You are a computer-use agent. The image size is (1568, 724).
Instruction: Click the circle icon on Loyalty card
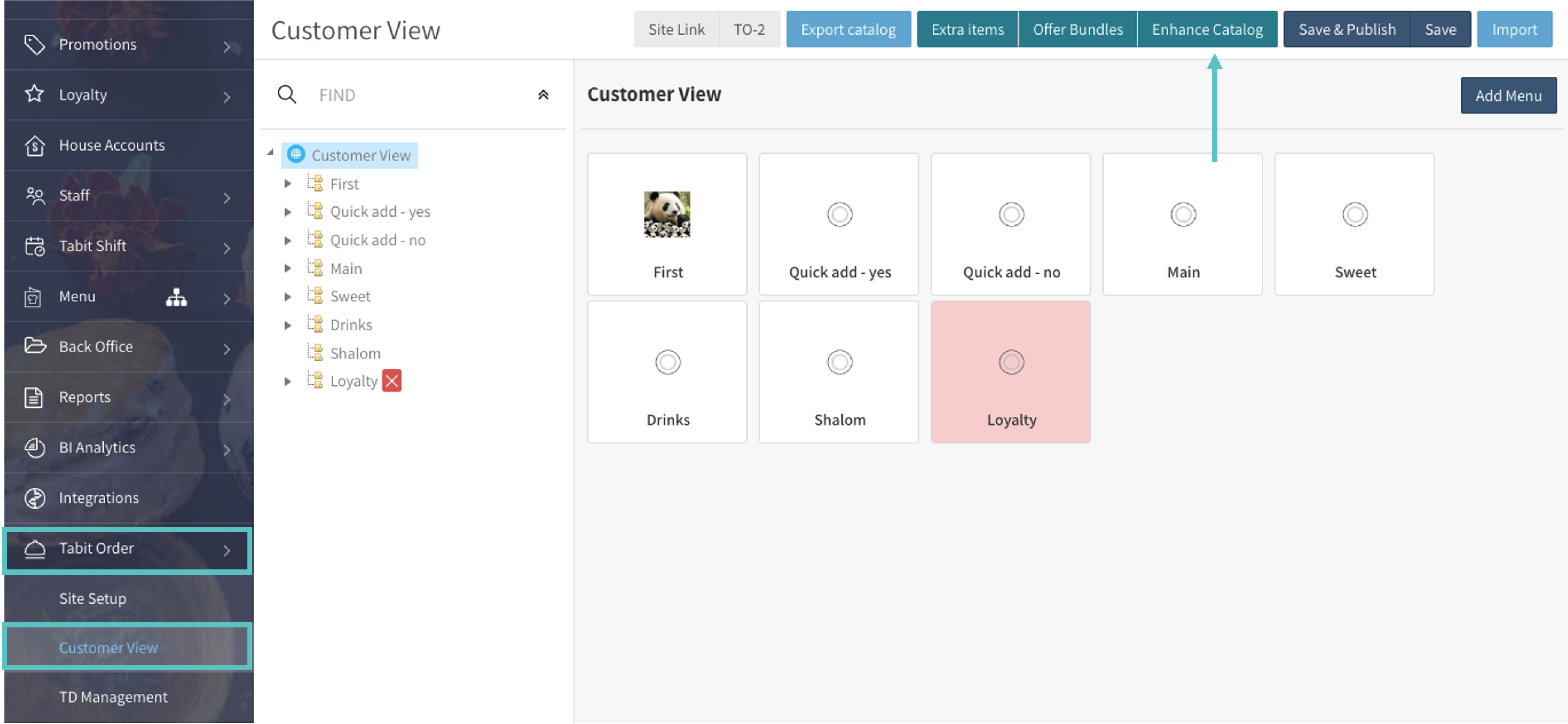tap(1011, 362)
